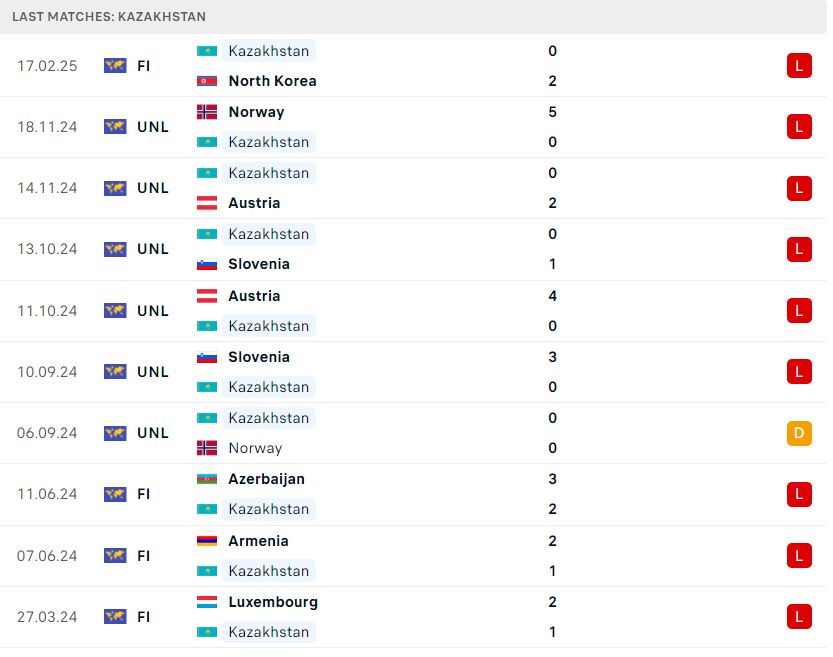Click the North Korea flag icon
Image resolution: width=833 pixels, height=657 pixels.
207,81
